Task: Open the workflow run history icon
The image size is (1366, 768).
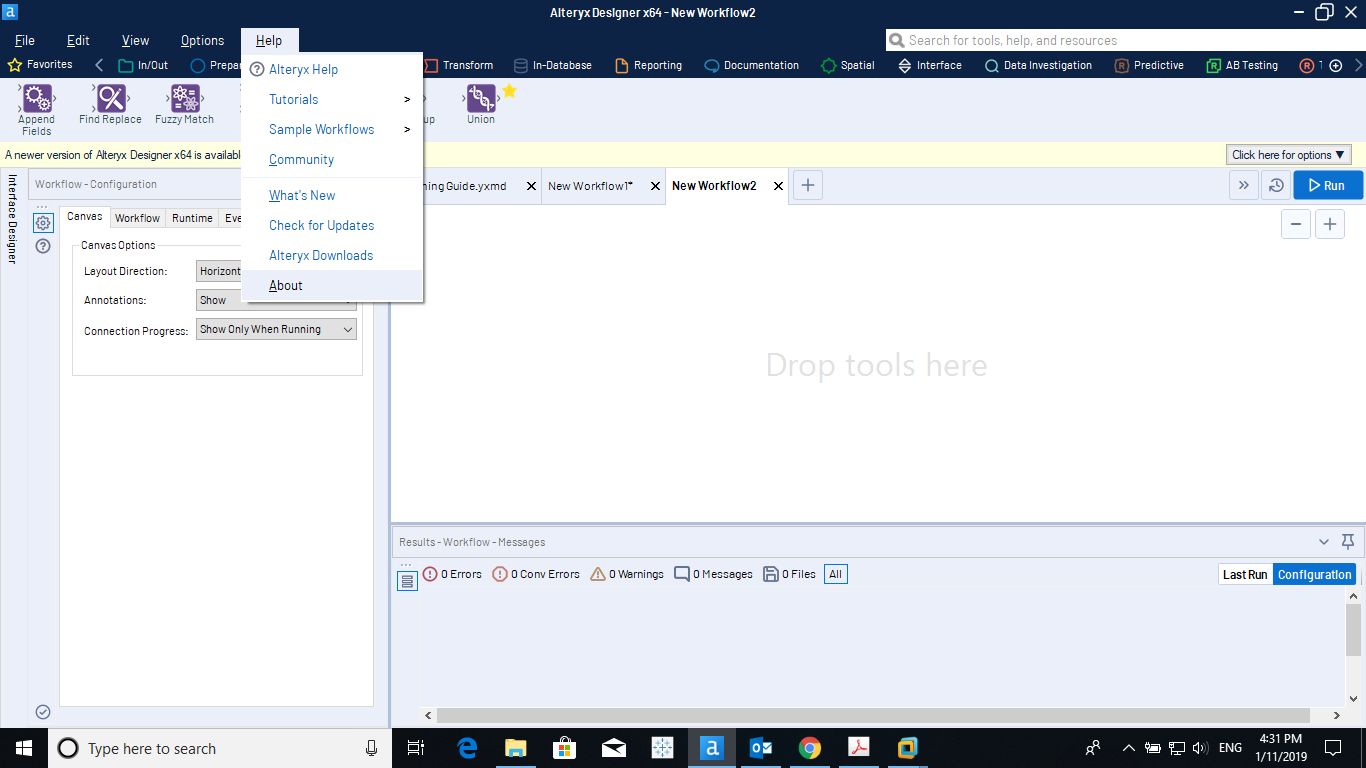Action: tap(1276, 185)
